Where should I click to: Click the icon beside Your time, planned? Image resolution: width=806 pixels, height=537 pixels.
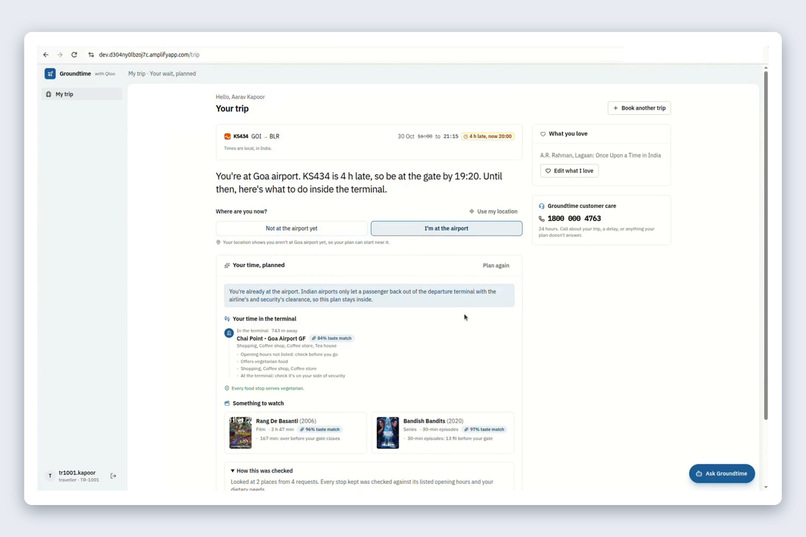[x=227, y=265]
